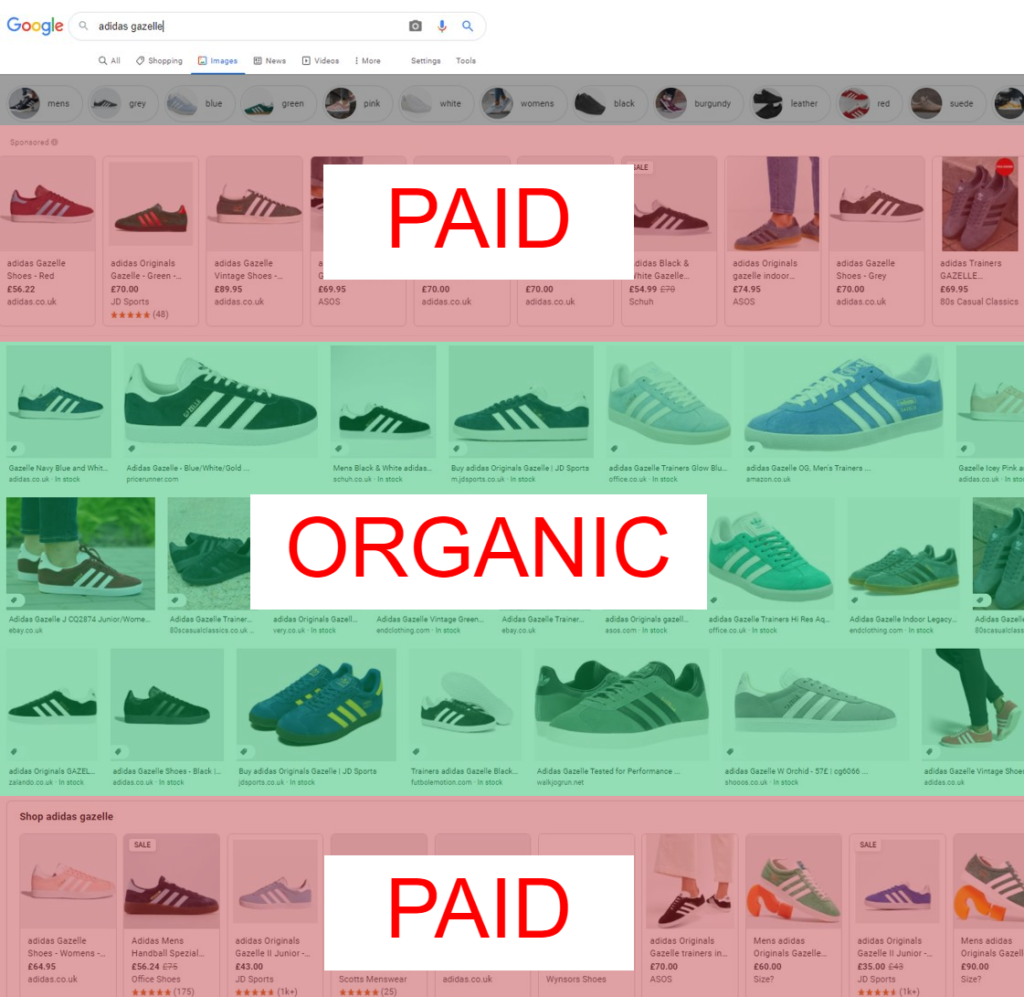Screen dimensions: 1024x997
Task: Open the News tab
Action: pos(270,61)
